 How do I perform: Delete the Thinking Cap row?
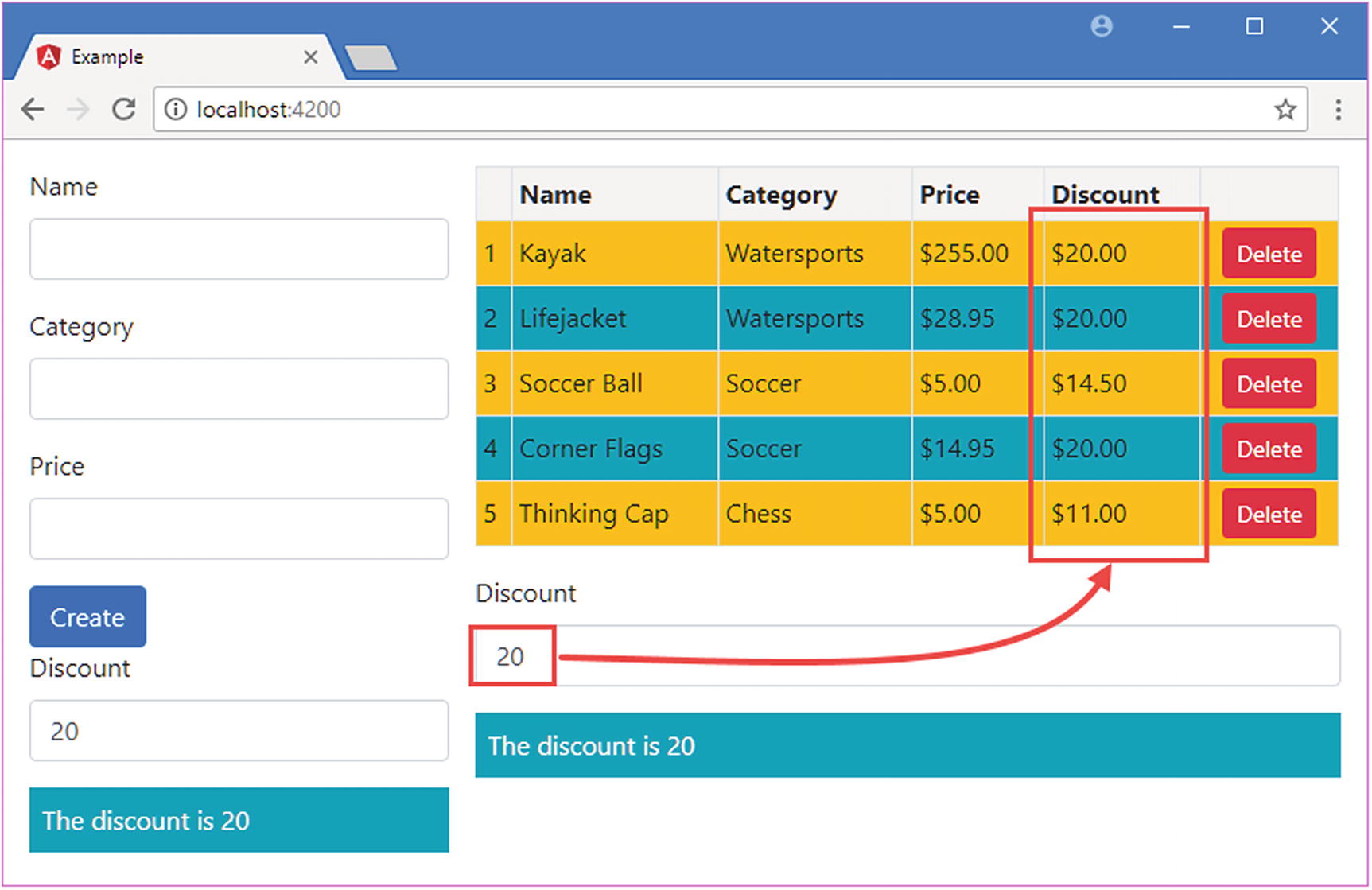[x=1269, y=515]
